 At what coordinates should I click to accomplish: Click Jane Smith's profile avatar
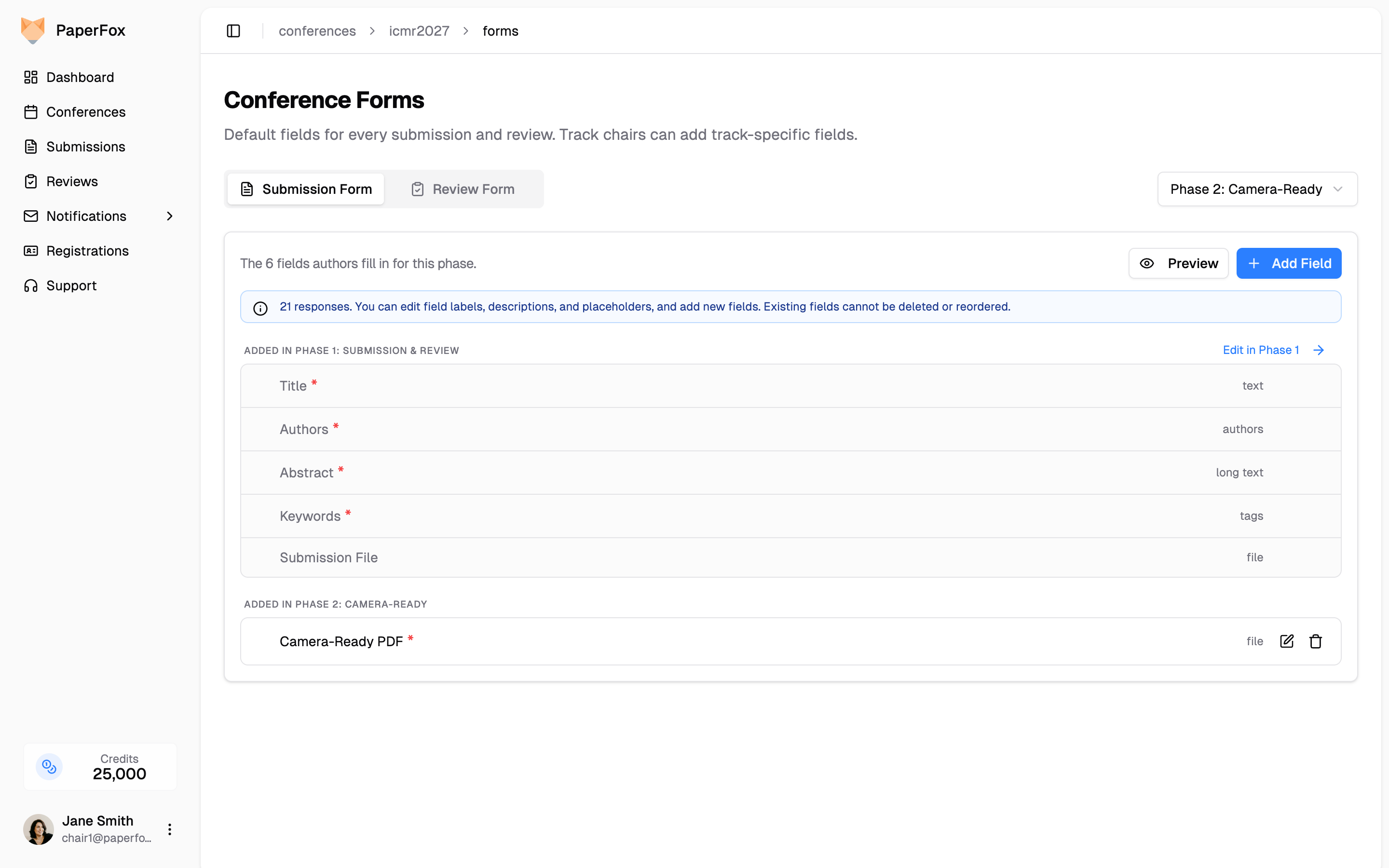point(39,829)
